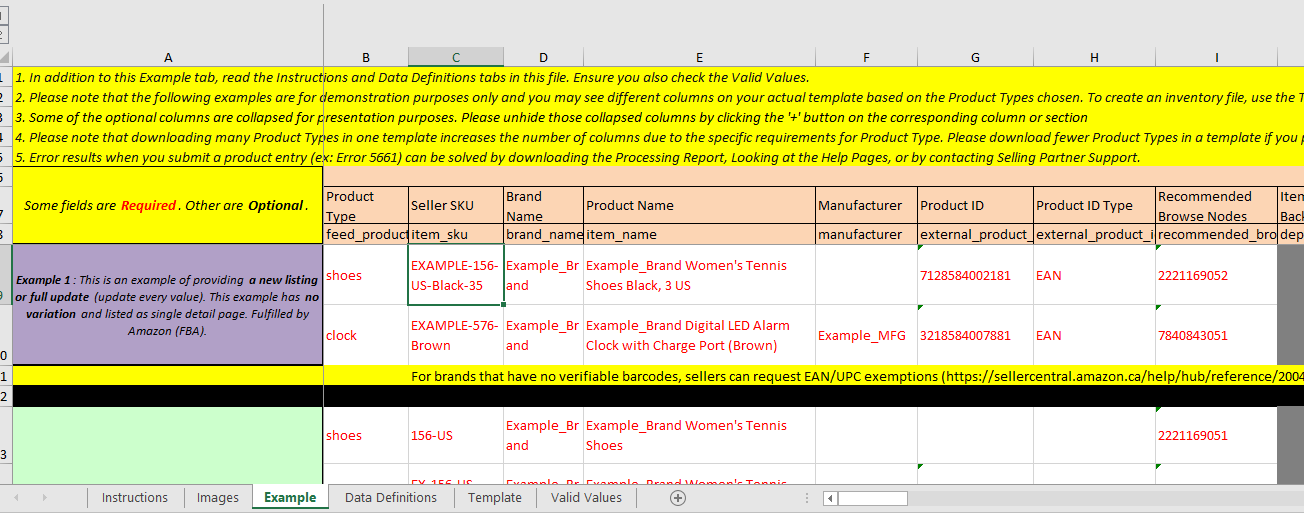Click the '156-US' SKU cell
1304x513 pixels.
coord(456,435)
